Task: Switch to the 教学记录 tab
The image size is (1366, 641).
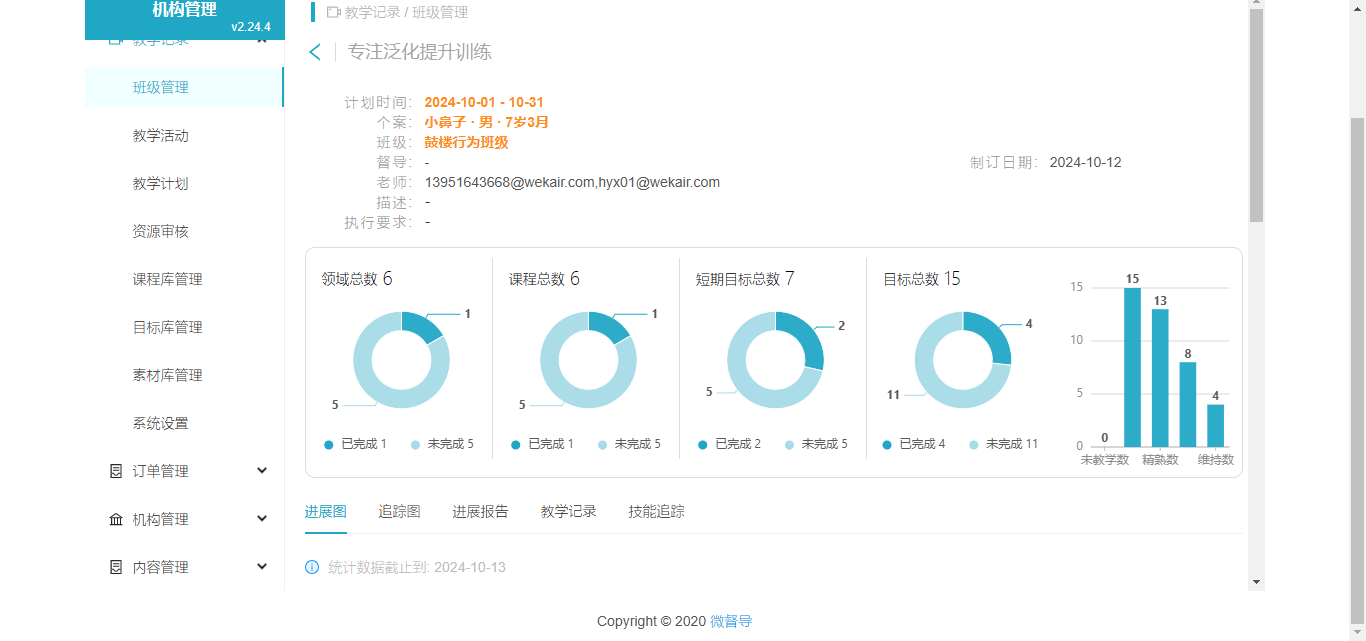Action: click(569, 511)
